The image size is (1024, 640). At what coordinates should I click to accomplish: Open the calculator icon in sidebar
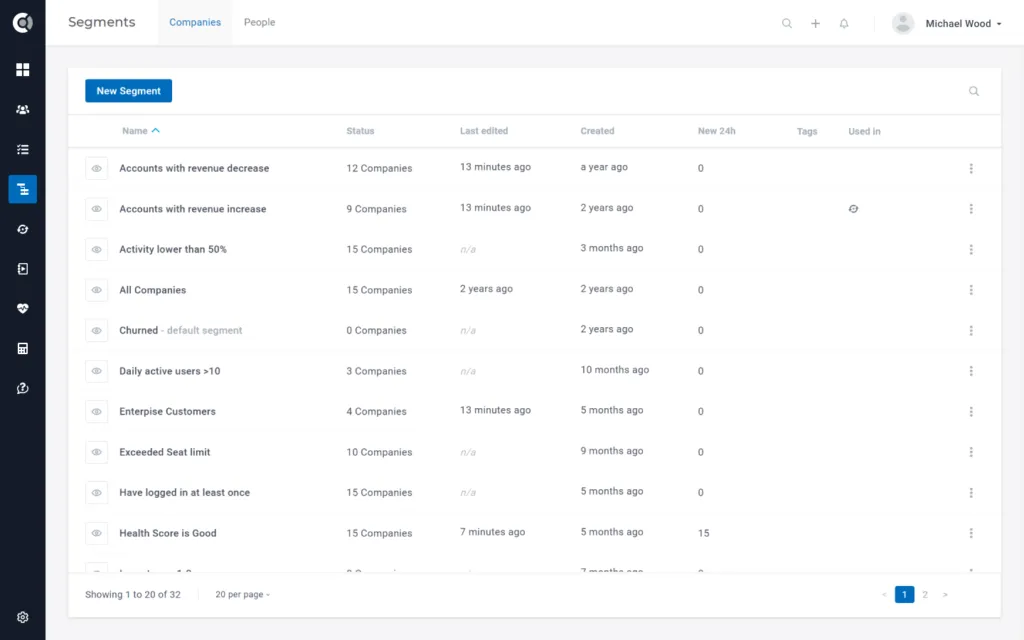pos(23,348)
